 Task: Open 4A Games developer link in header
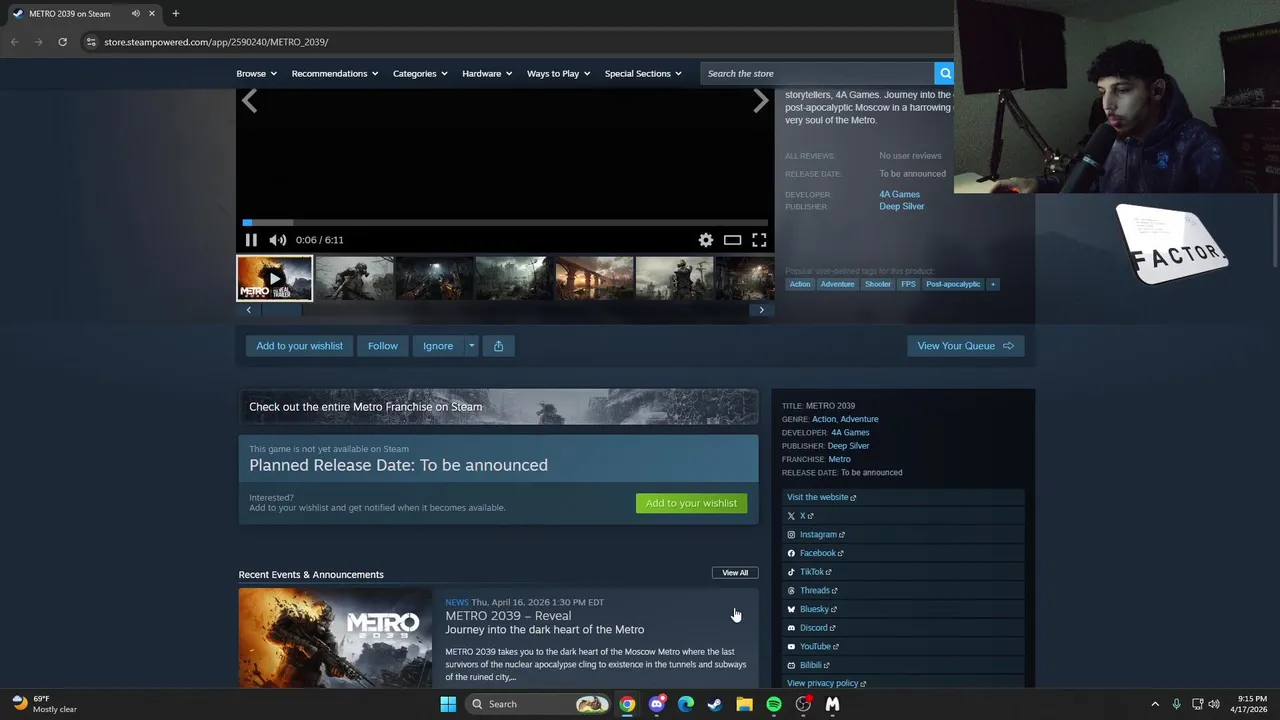coord(899,194)
